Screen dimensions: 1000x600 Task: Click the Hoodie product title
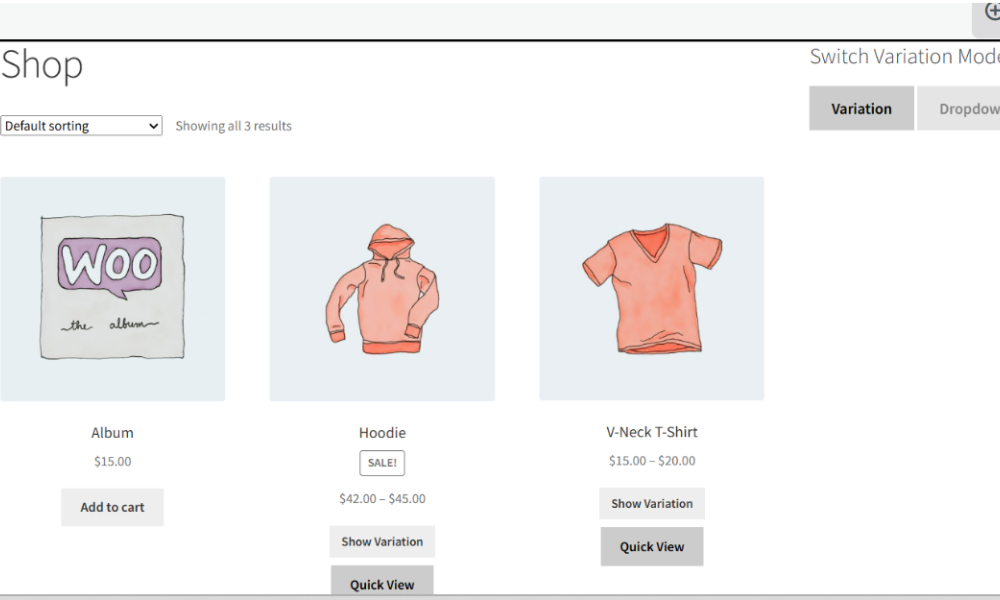382,432
